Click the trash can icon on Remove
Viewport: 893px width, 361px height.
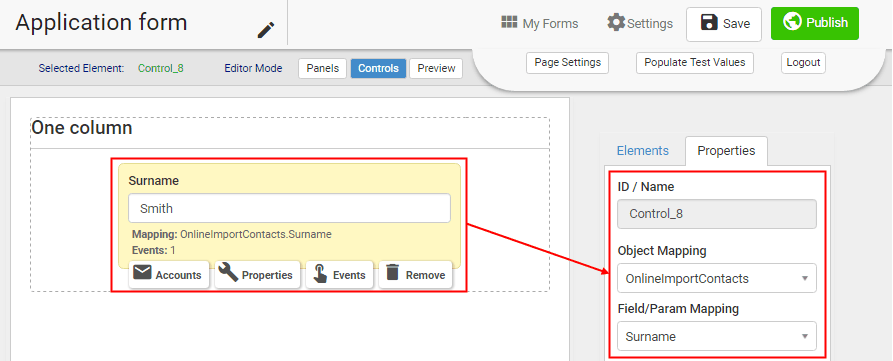(x=392, y=273)
